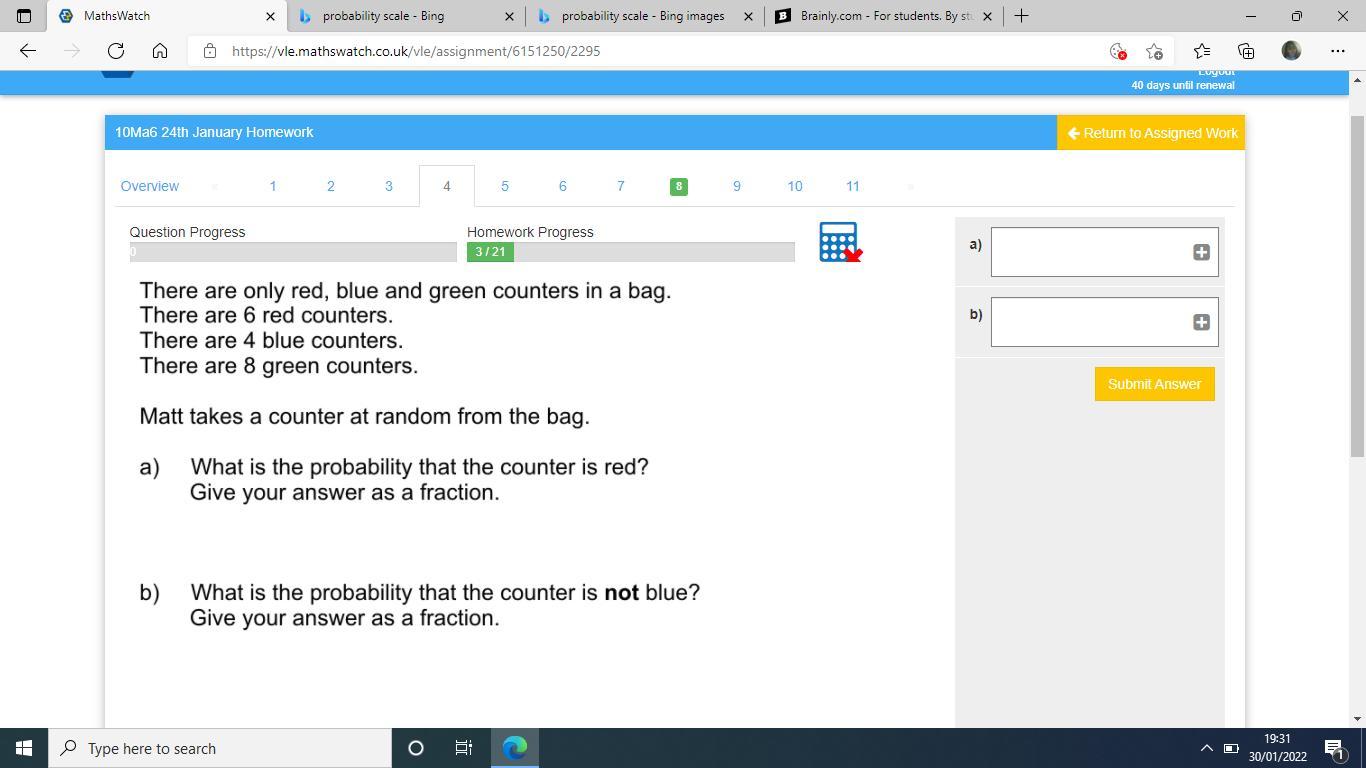View site information padlock

click(210, 51)
